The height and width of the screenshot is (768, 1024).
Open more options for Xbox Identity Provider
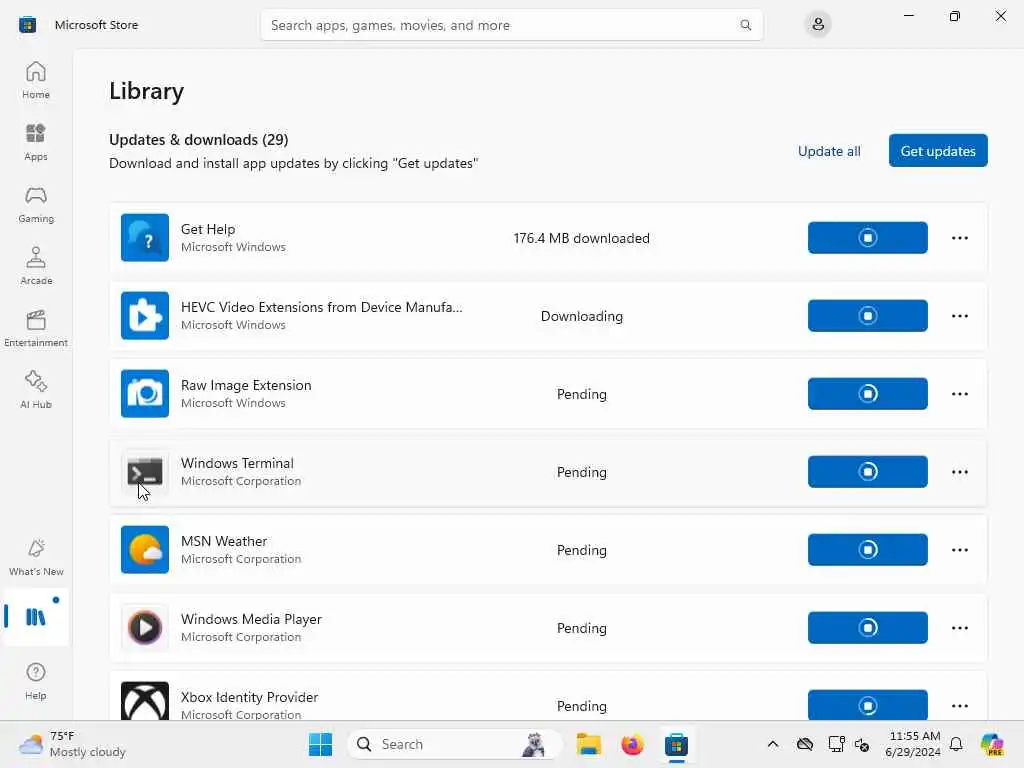click(959, 705)
